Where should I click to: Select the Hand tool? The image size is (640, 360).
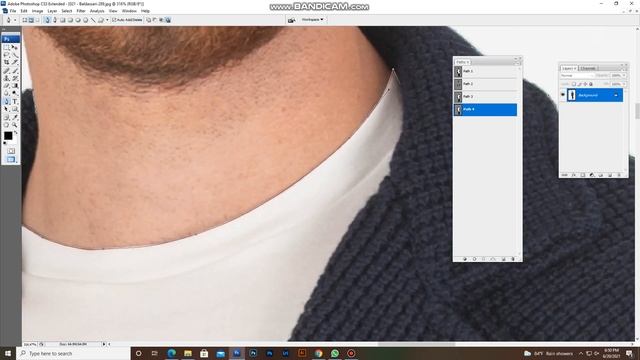pos(7,125)
